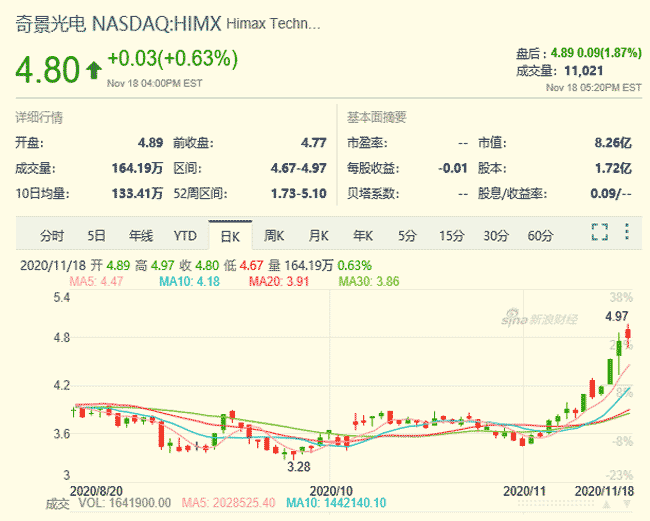Select the 5日 chart tab
The height and width of the screenshot is (521, 650).
coord(96,236)
